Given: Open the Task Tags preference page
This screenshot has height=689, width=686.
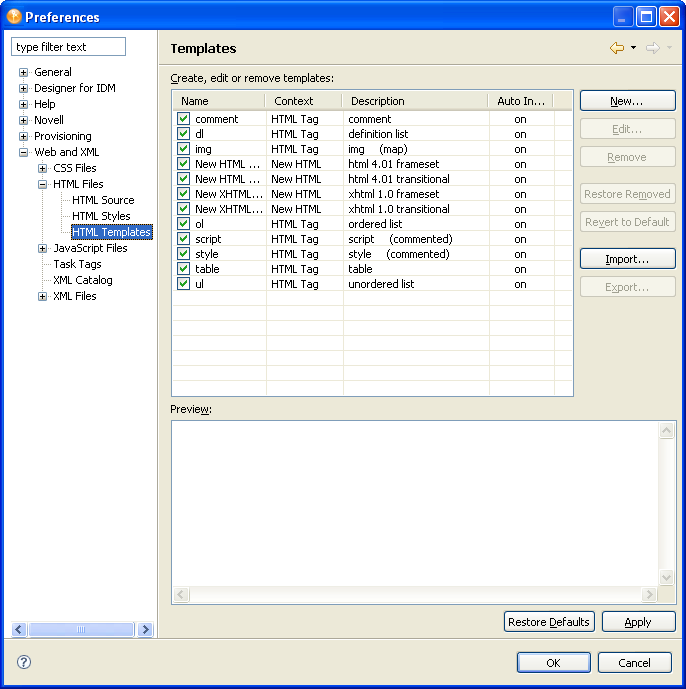Looking at the screenshot, I should pyautogui.click(x=77, y=264).
